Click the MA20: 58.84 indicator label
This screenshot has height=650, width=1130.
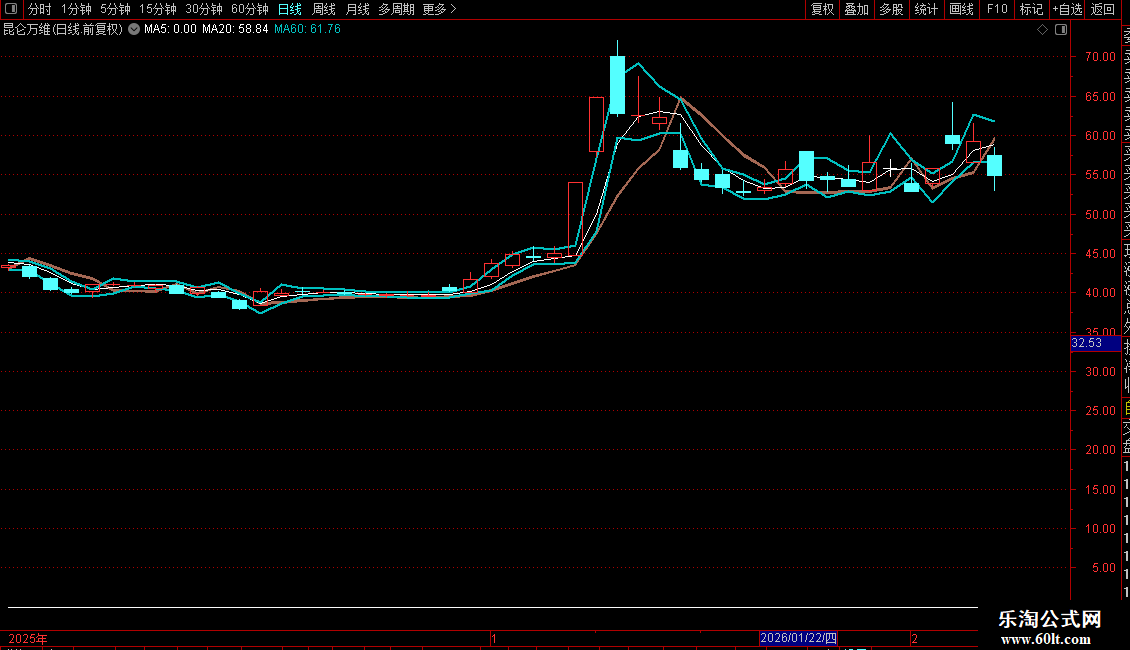235,30
